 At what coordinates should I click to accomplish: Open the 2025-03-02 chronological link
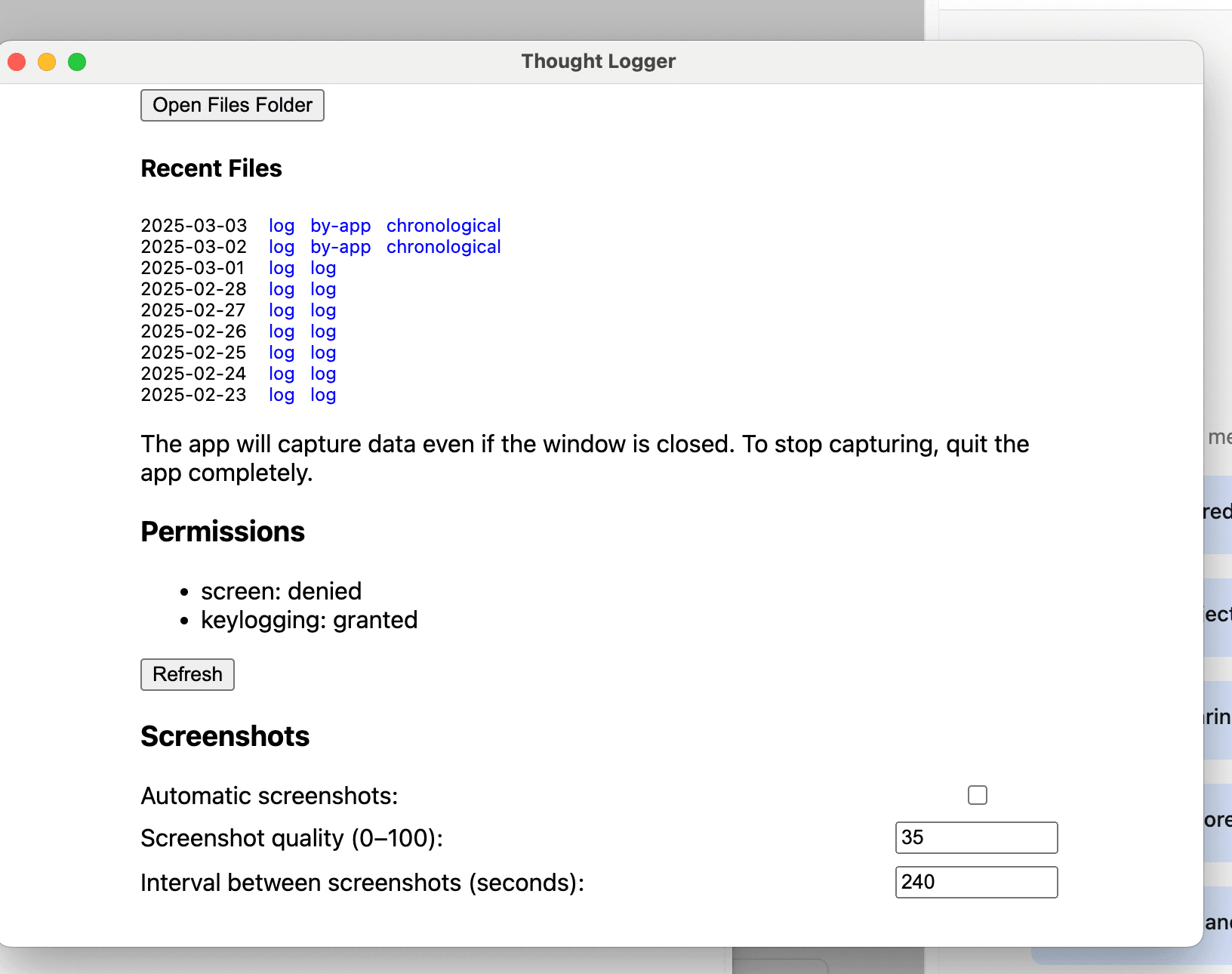pos(444,247)
